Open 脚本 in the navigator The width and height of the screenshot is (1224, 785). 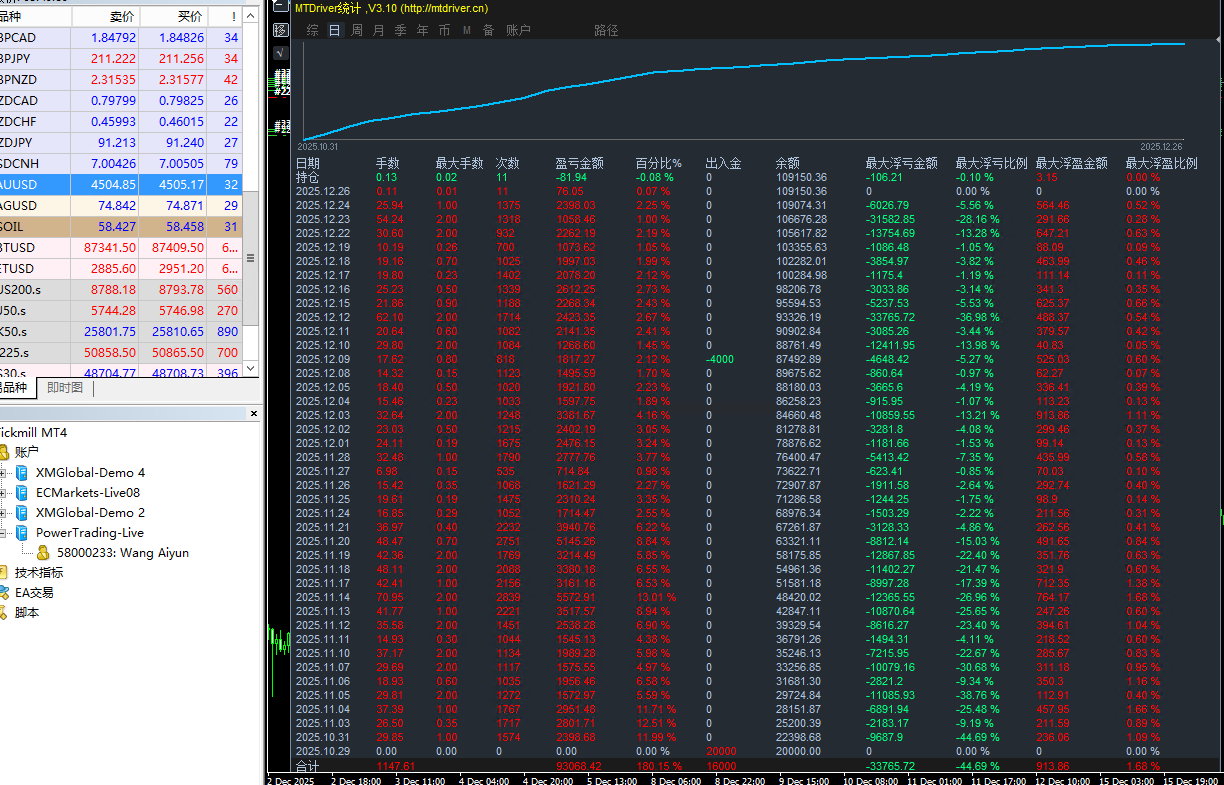pyautogui.click(x=27, y=613)
